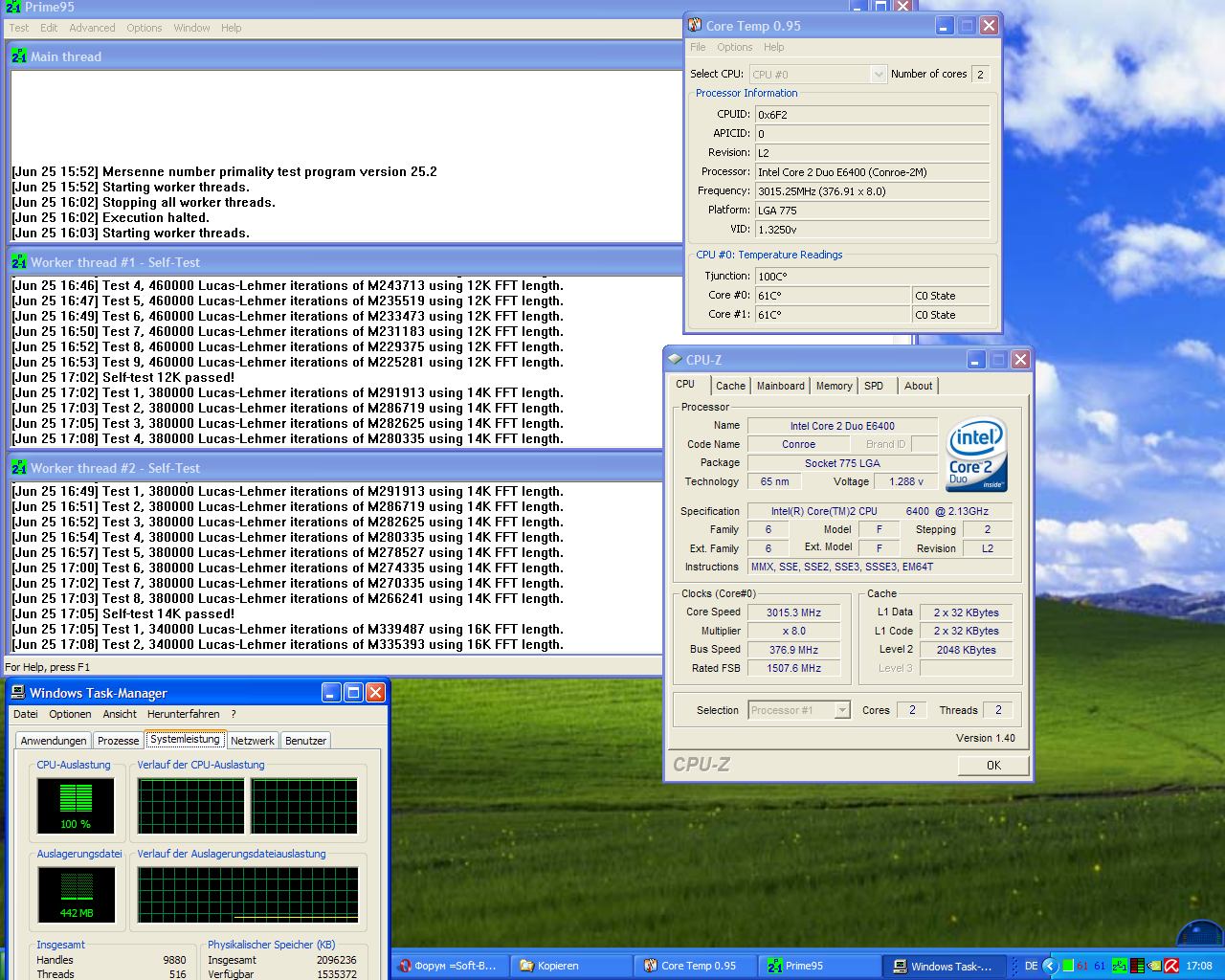Open the ? help menu in Task-Manager

coord(234,714)
